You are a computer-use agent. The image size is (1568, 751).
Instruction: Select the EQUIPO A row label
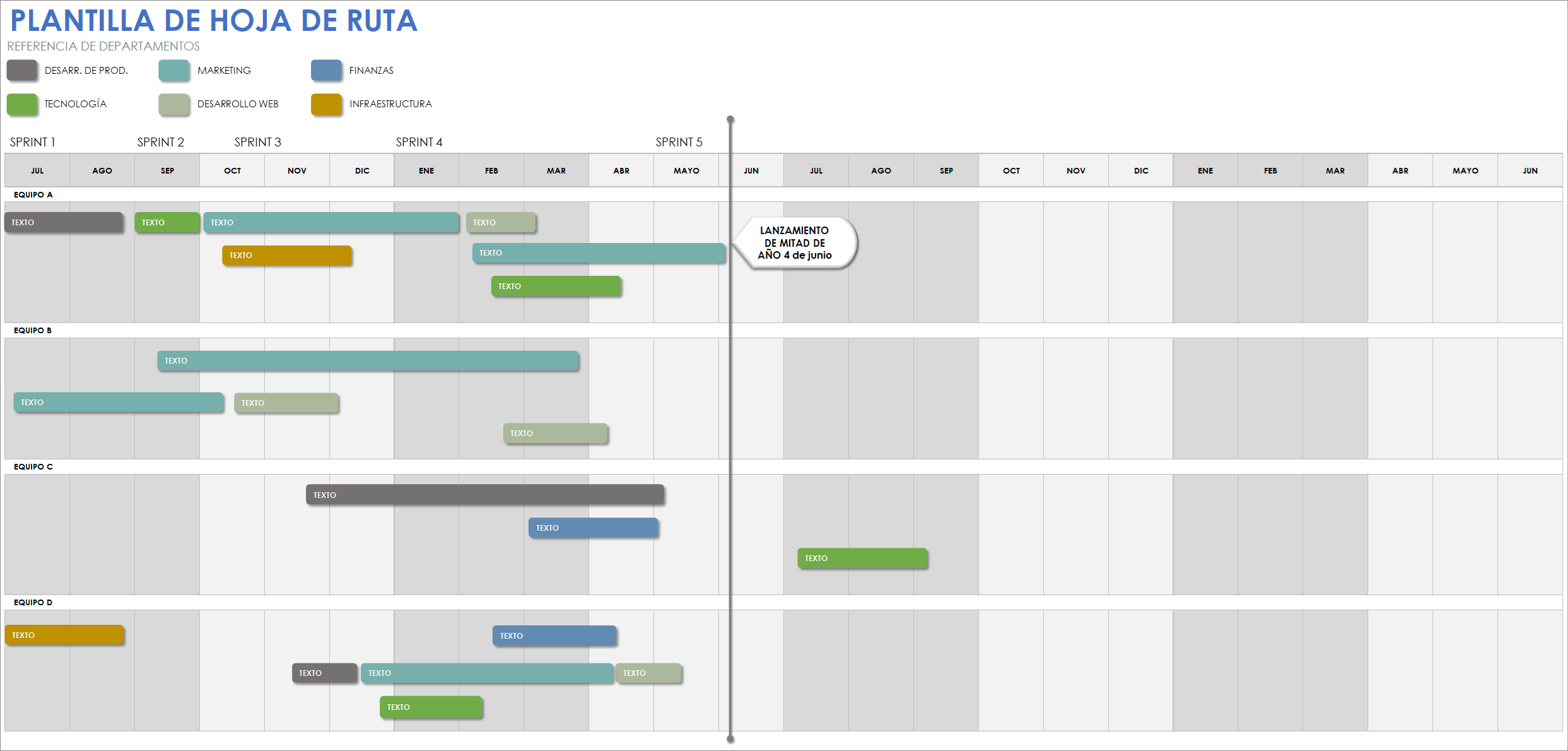pos(33,194)
